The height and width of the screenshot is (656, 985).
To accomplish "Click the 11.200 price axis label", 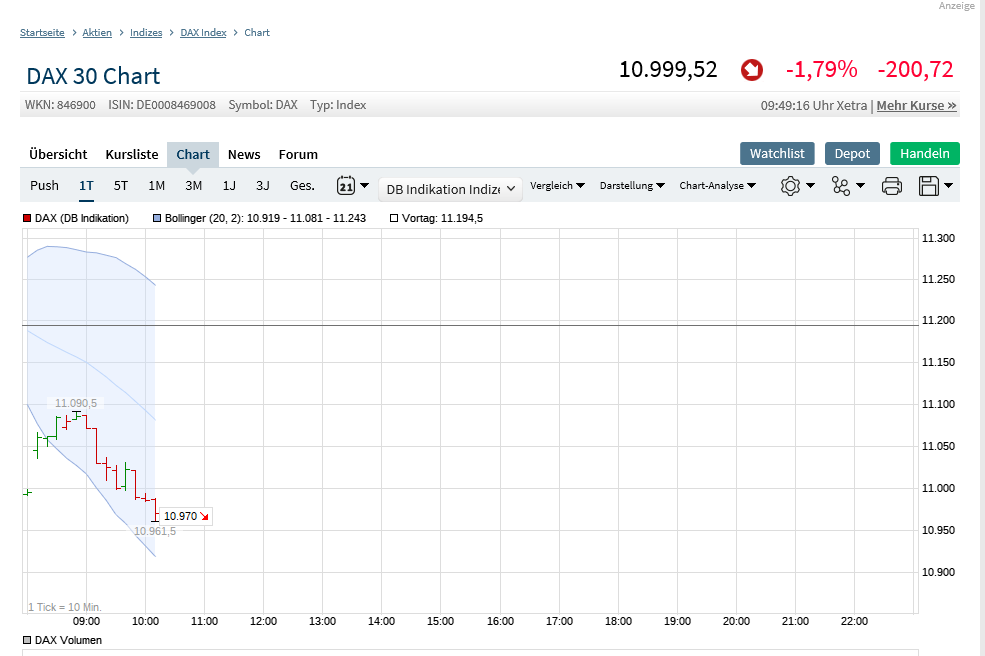I will tap(938, 320).
